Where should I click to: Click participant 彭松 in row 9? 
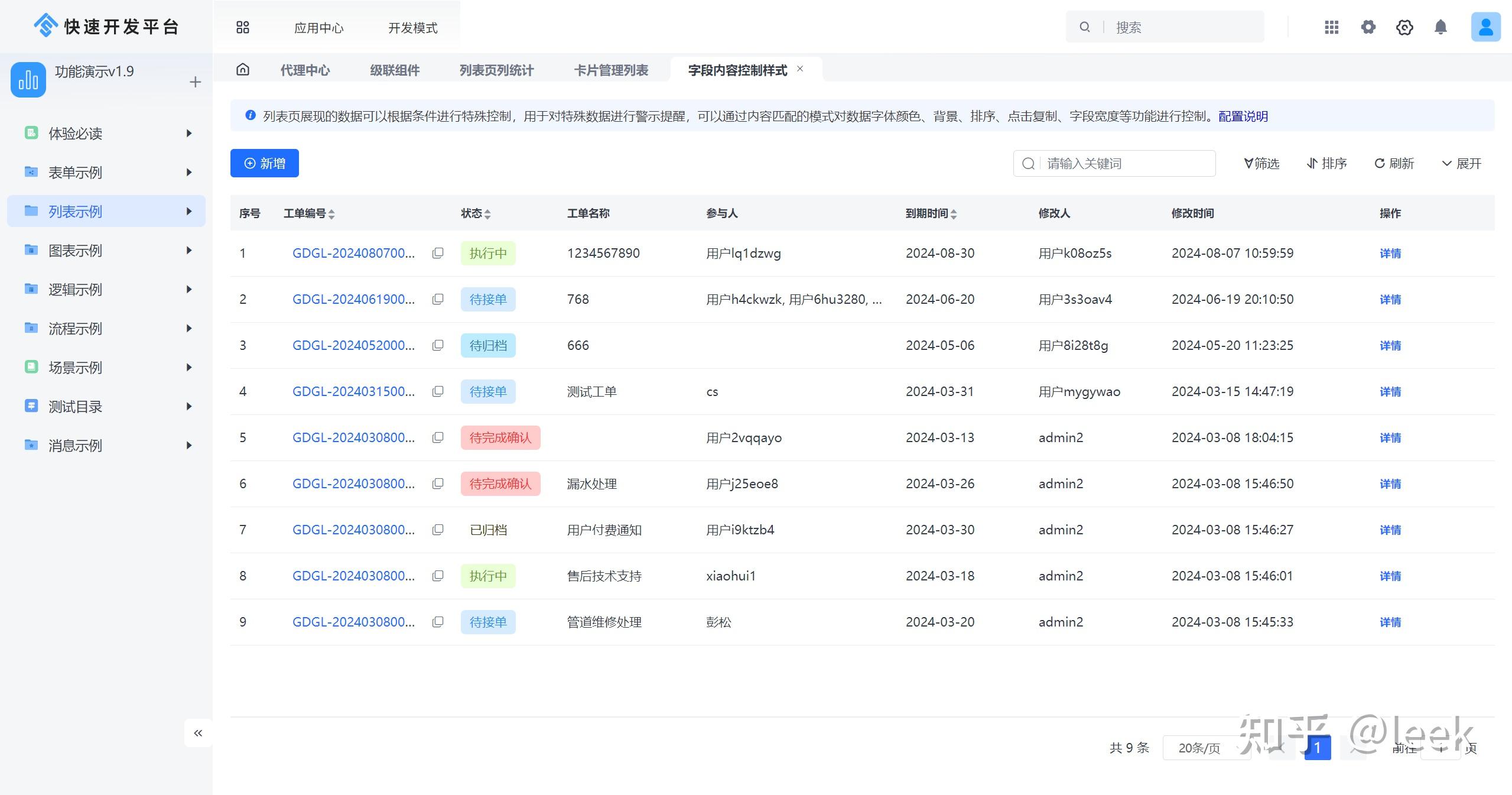click(718, 622)
